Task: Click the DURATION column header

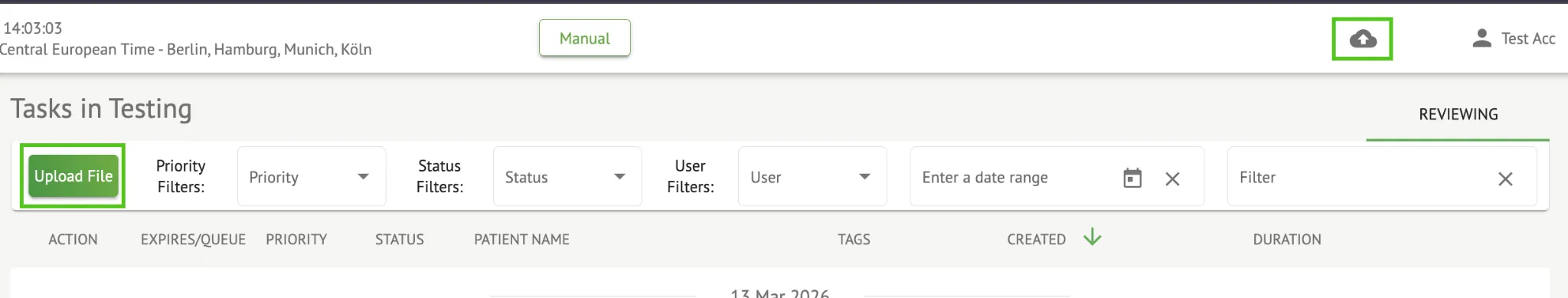Action: (1287, 239)
